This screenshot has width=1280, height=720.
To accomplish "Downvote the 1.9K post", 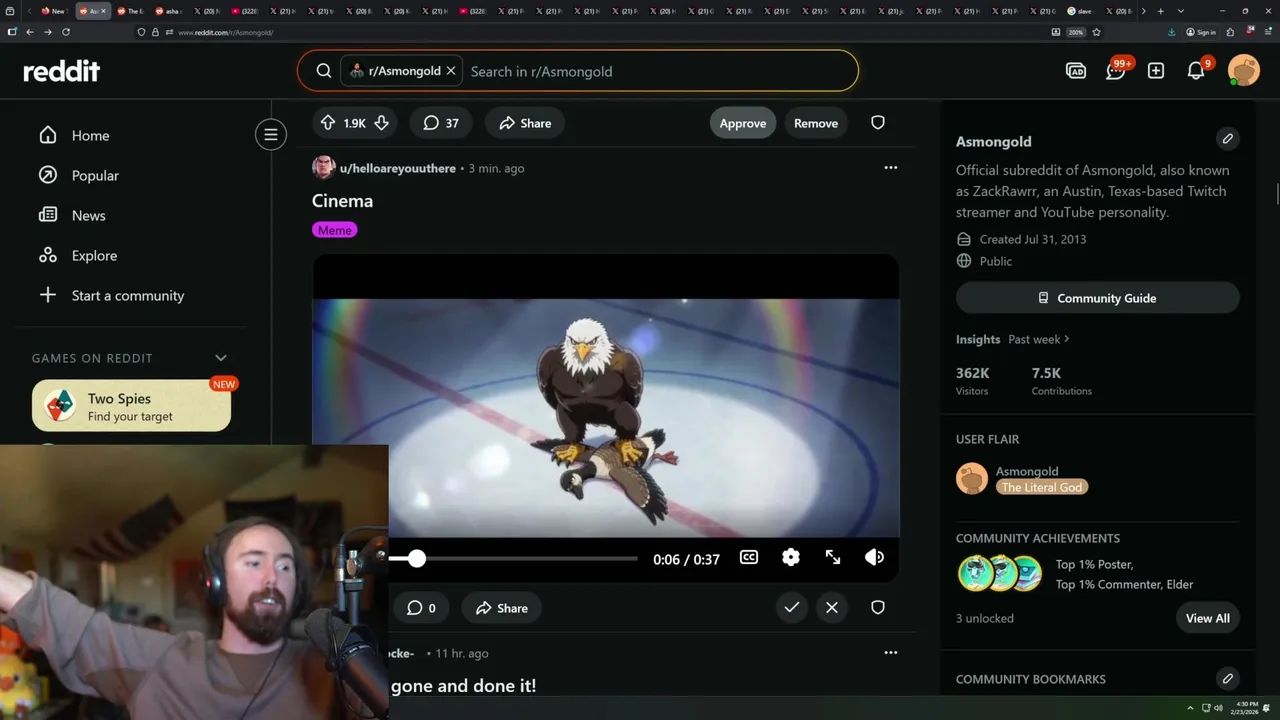I will 381,123.
